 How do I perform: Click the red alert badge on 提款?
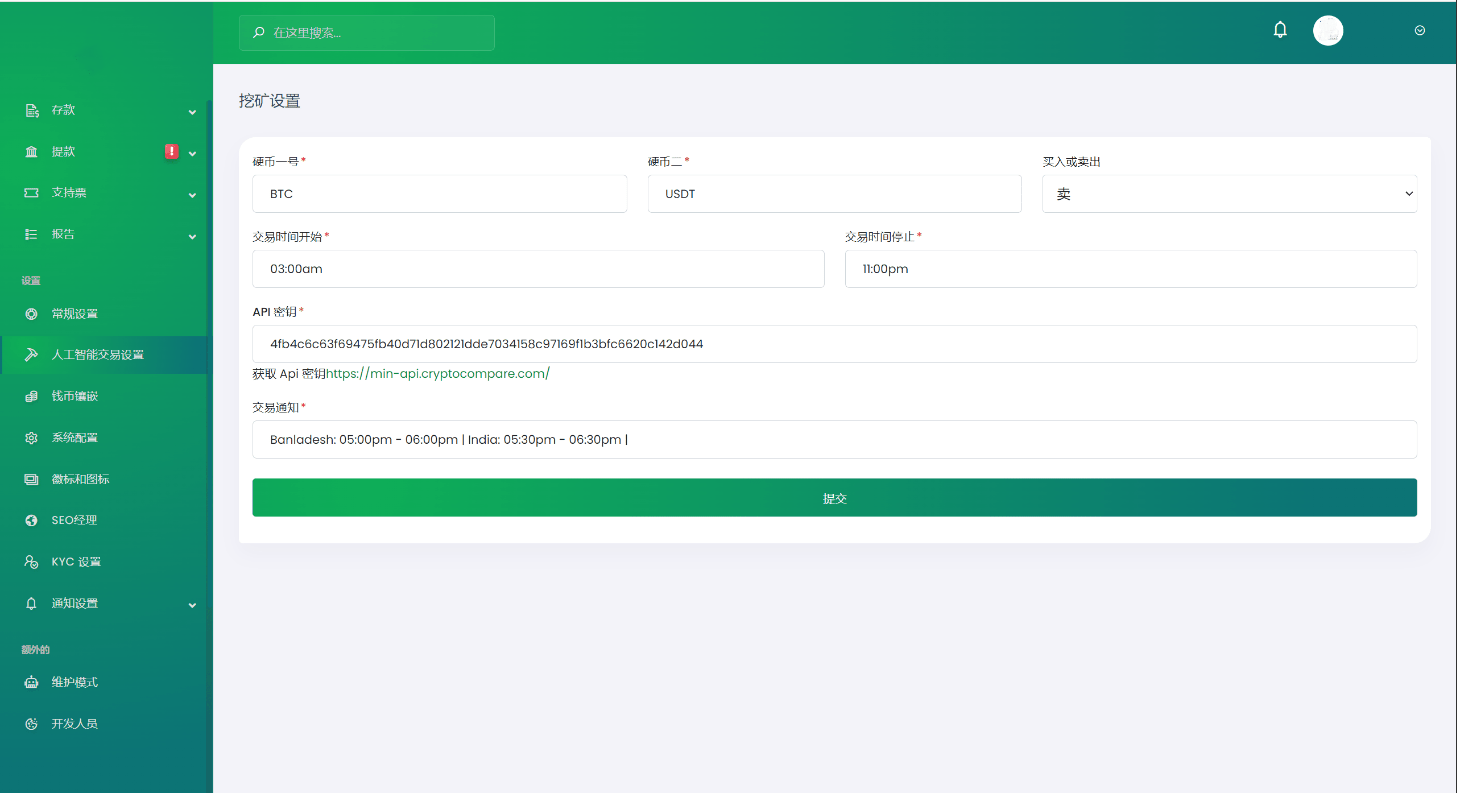coord(172,151)
